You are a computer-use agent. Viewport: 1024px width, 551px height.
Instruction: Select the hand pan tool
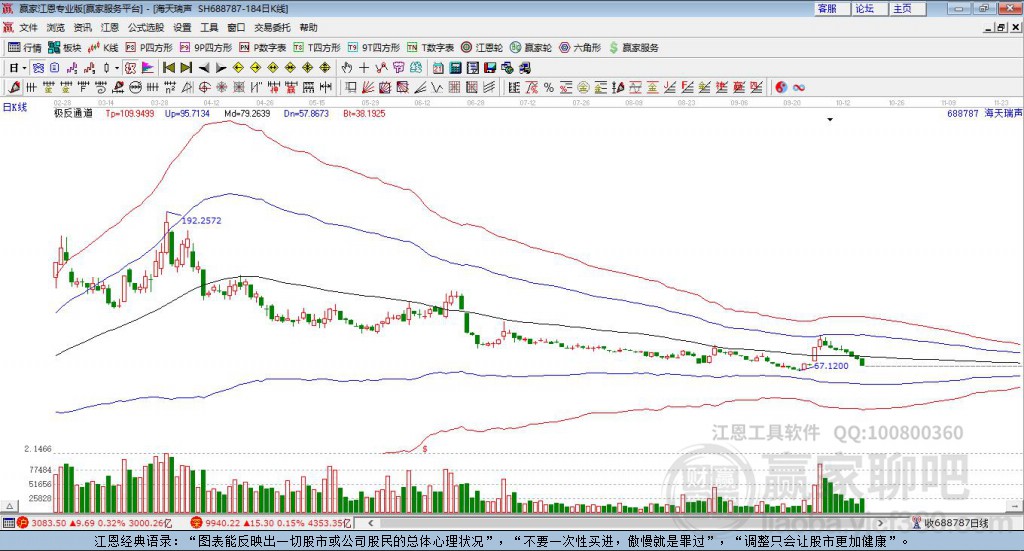346,67
